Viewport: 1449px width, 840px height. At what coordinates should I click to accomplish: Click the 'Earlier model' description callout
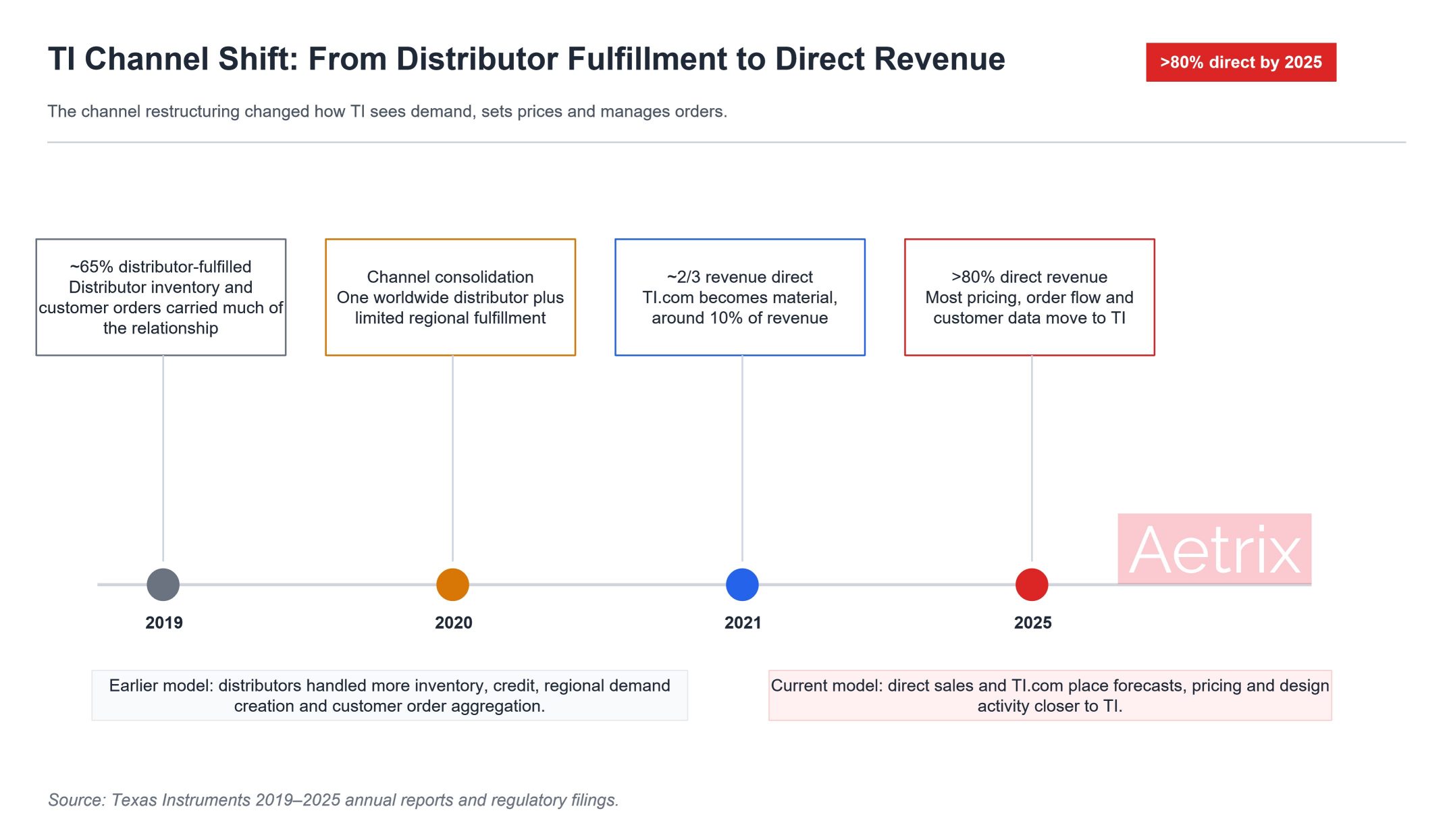390,695
